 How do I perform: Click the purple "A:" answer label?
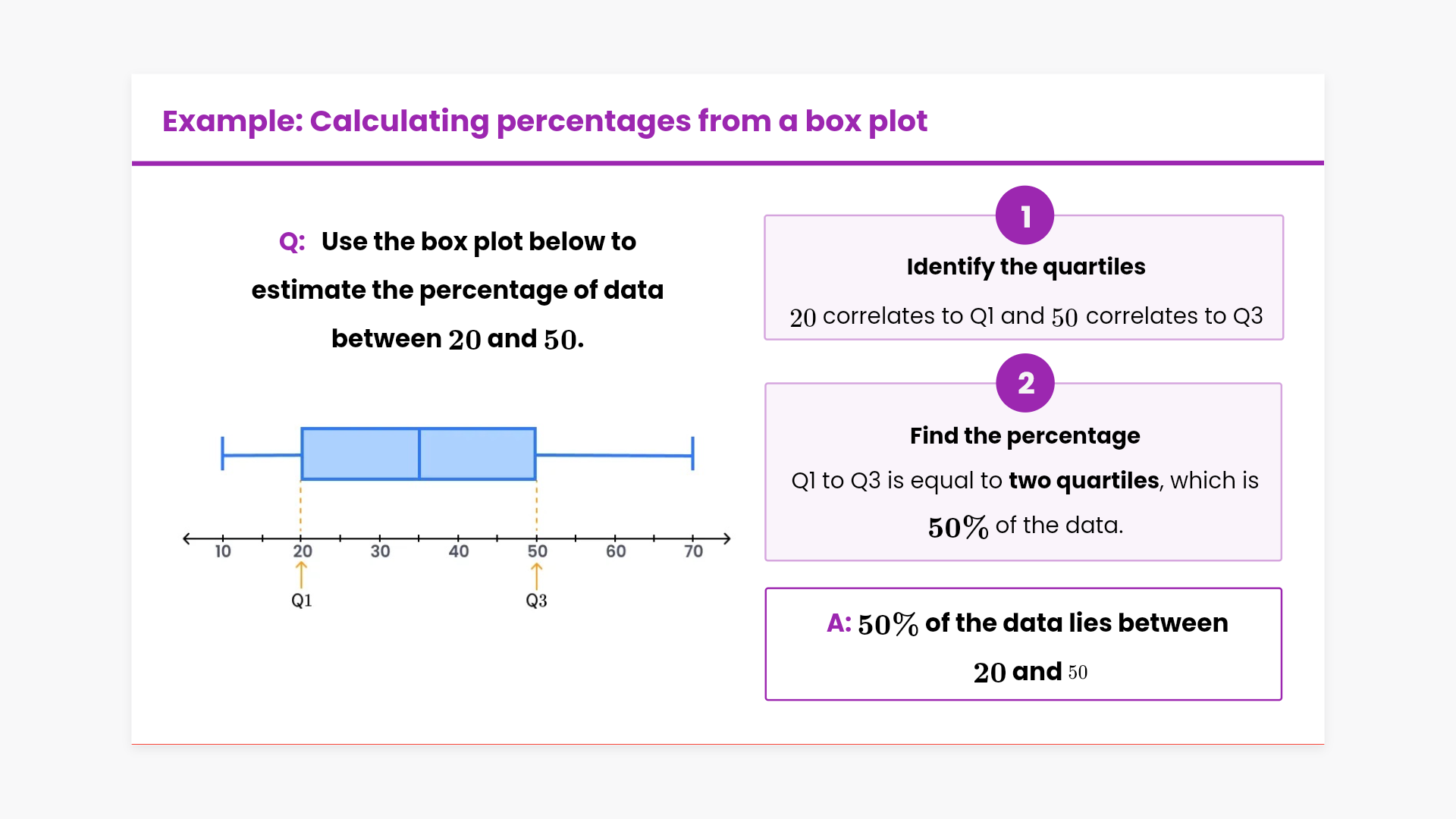pos(839,623)
